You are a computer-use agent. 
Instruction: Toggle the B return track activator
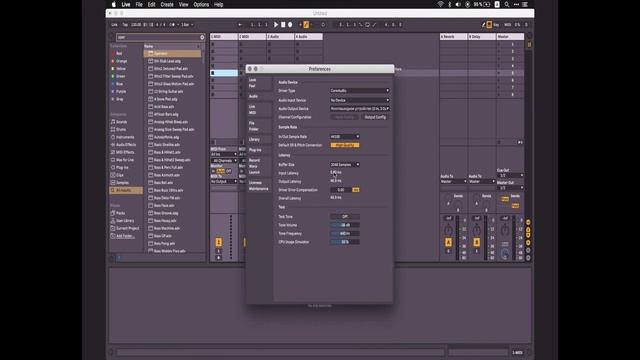click(x=476, y=242)
